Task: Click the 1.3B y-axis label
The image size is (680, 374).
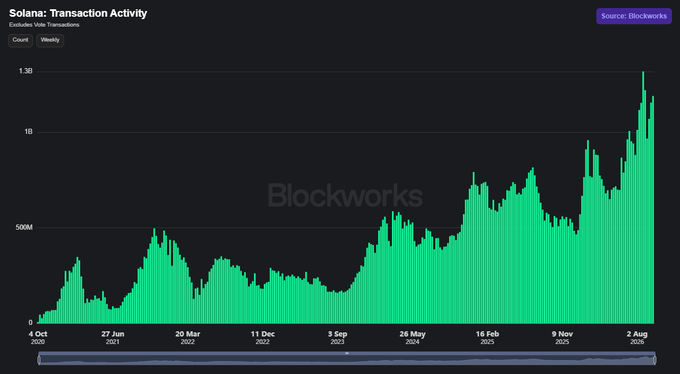Action: (26, 71)
